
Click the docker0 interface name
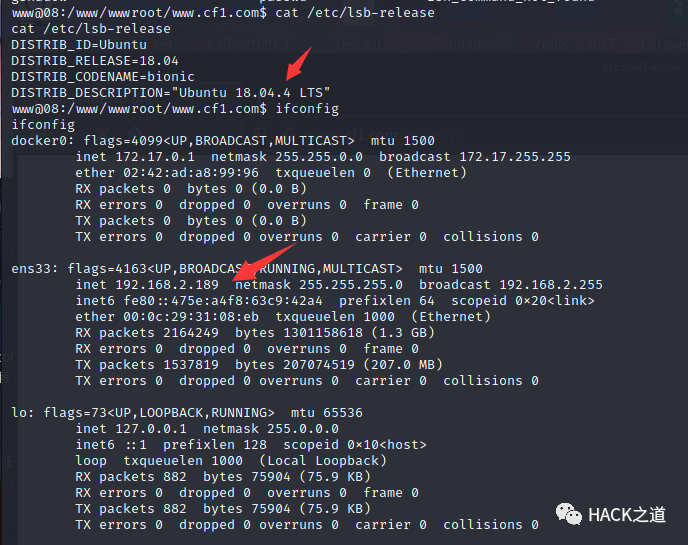pyautogui.click(x=39, y=141)
